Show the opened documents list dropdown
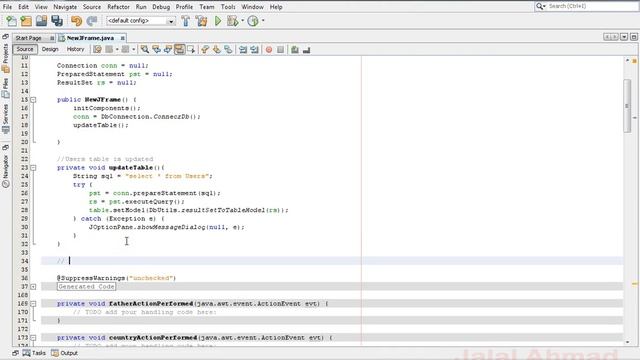The height and width of the screenshot is (360, 640). pyautogui.click(x=624, y=37)
